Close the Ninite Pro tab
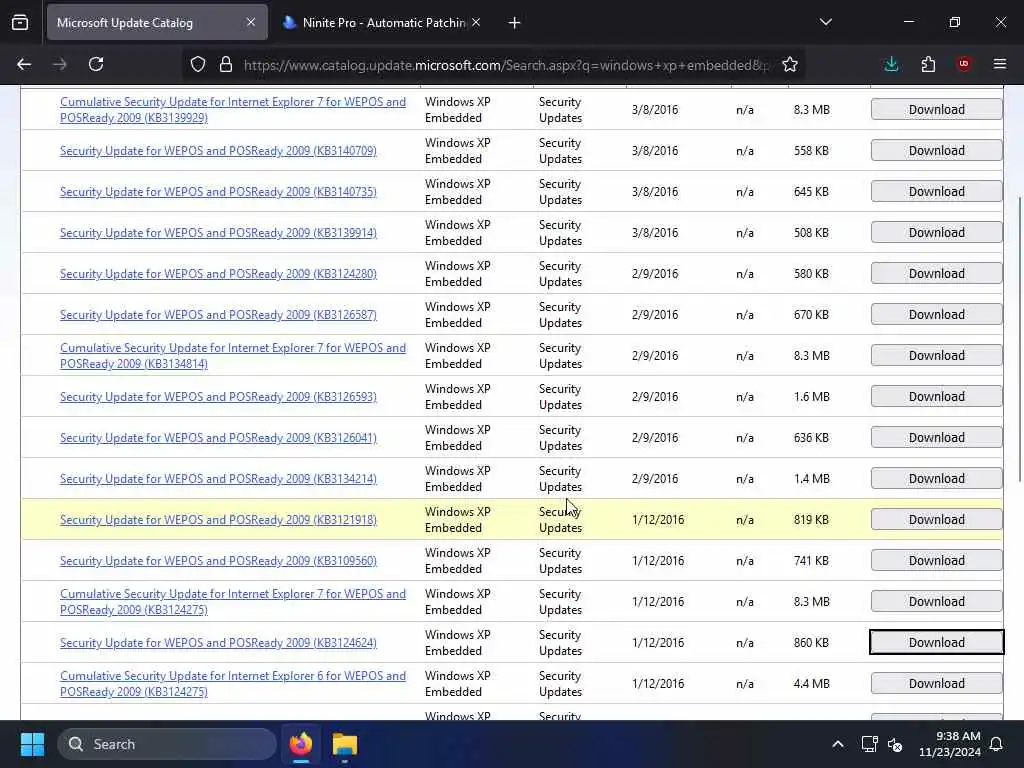The image size is (1024, 768). (476, 22)
